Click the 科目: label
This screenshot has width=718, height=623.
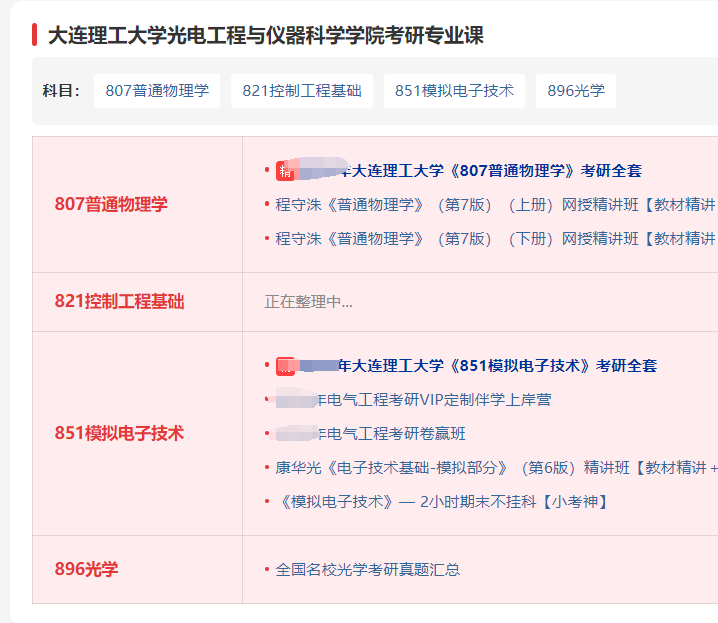click(61, 91)
